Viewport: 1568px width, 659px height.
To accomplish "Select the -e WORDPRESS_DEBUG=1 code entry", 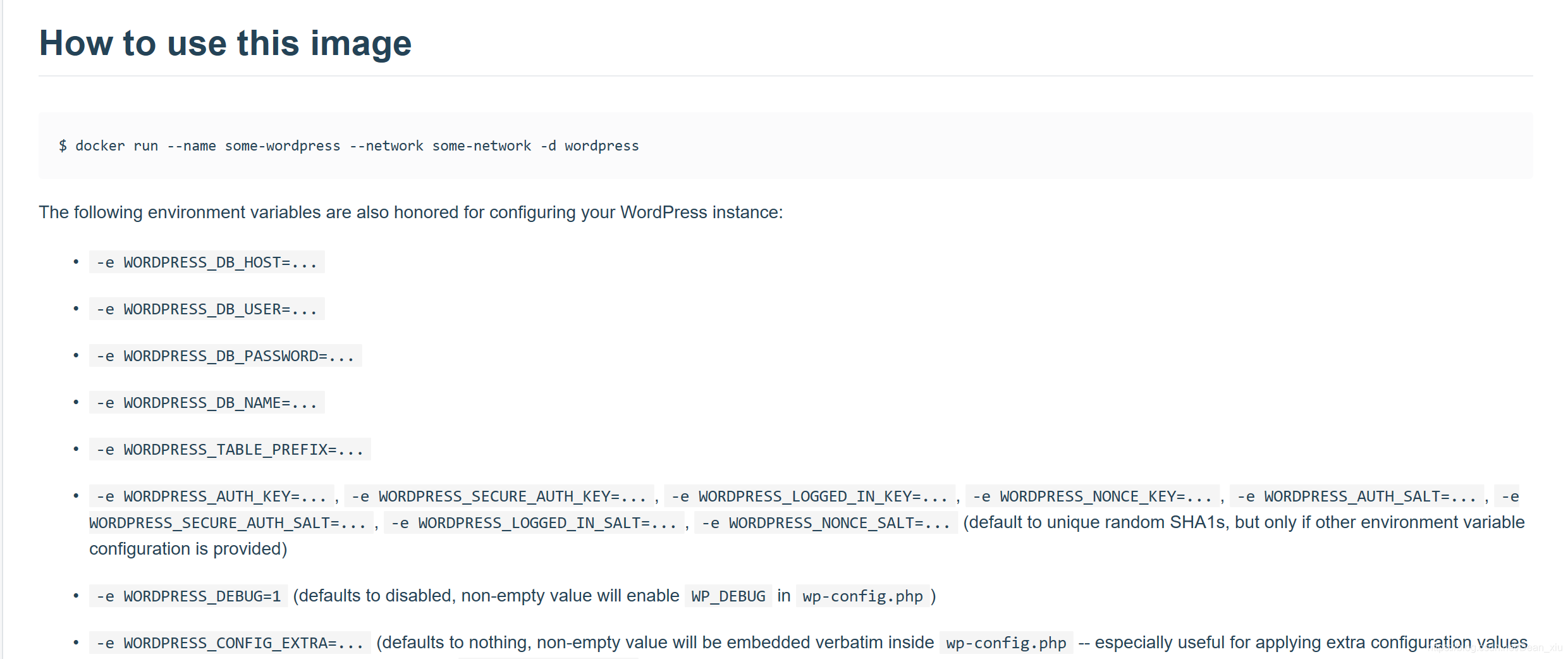I will 188,596.
